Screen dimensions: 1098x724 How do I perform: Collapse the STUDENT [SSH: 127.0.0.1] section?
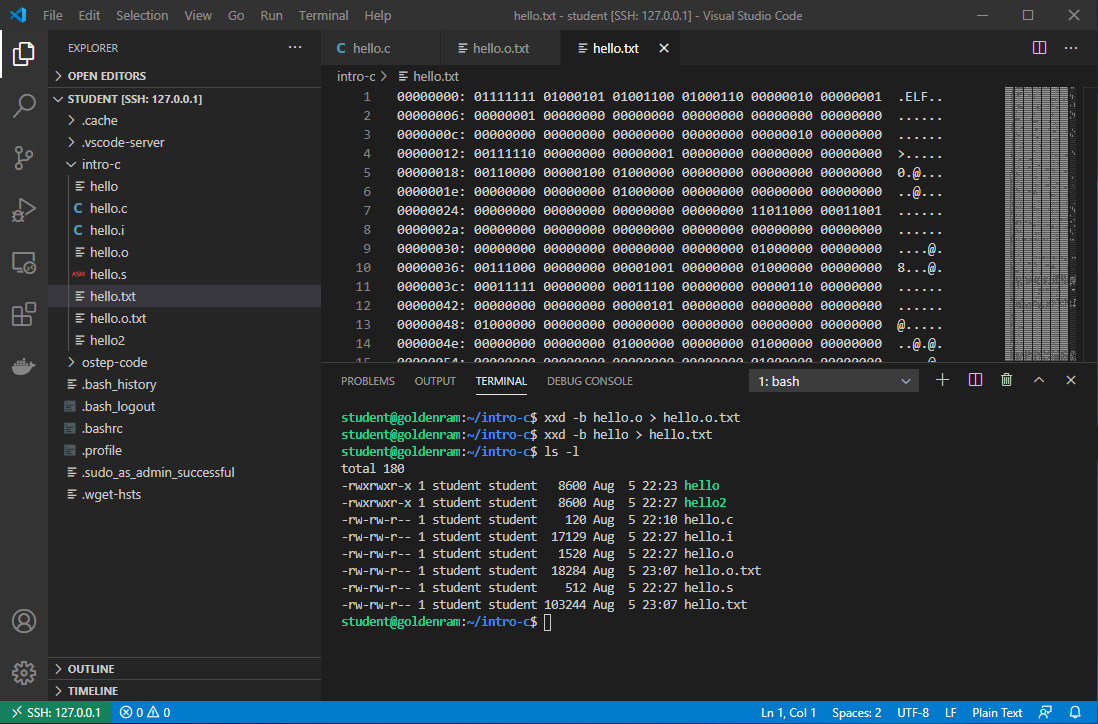click(x=185, y=99)
